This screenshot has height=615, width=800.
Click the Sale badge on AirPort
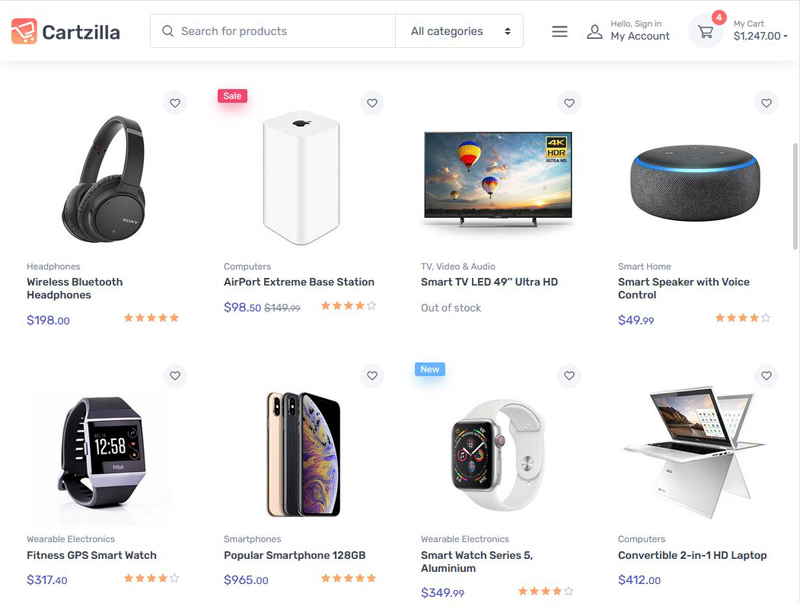tap(232, 96)
